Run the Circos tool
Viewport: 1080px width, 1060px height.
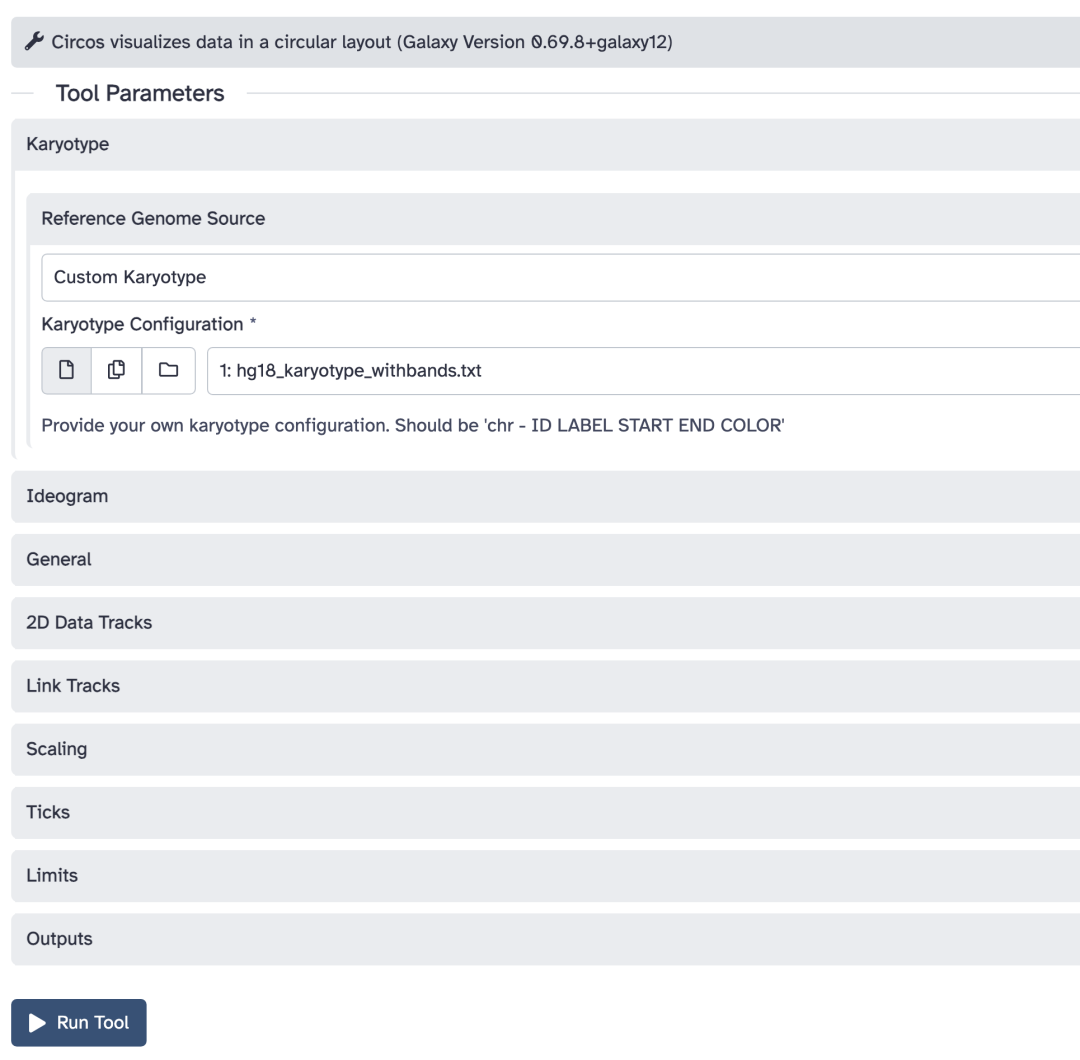click(x=79, y=1023)
